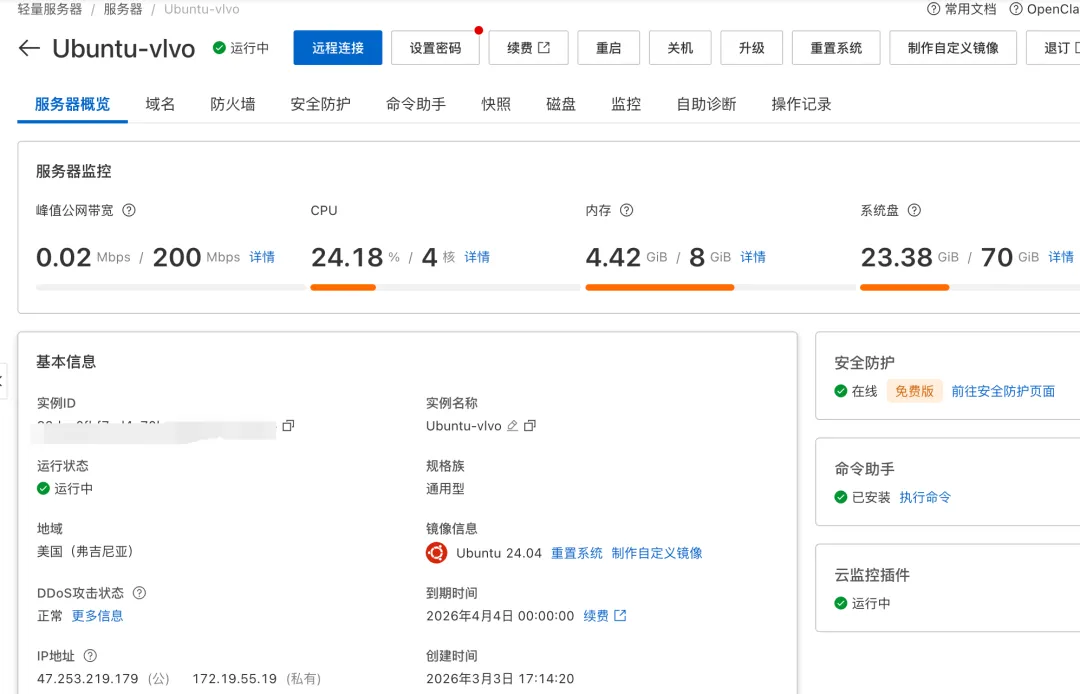Click the 免费版 badge
This screenshot has height=694, width=1080.
click(x=914, y=391)
